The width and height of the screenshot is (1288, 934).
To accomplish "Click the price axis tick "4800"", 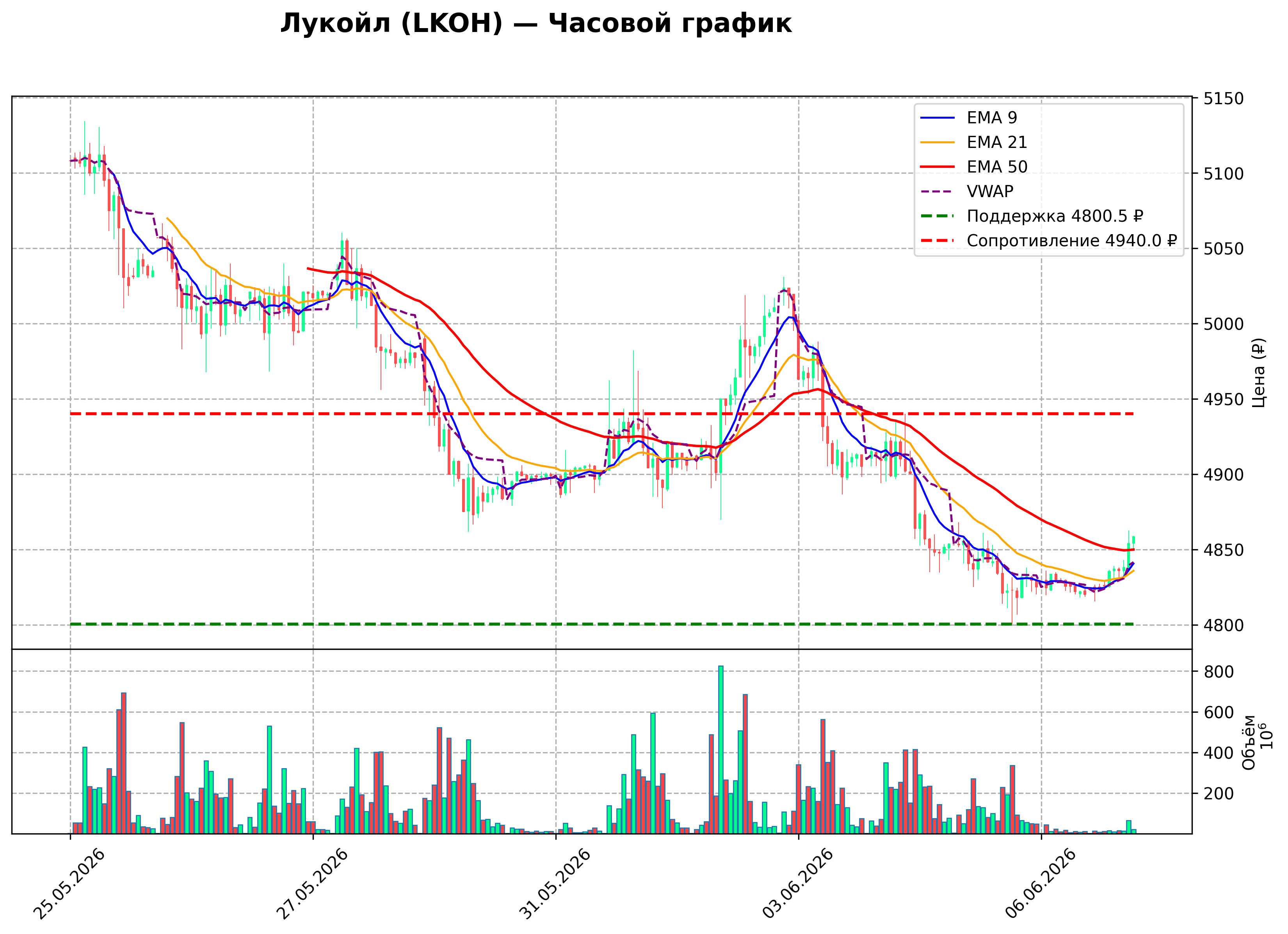I will [x=1224, y=626].
